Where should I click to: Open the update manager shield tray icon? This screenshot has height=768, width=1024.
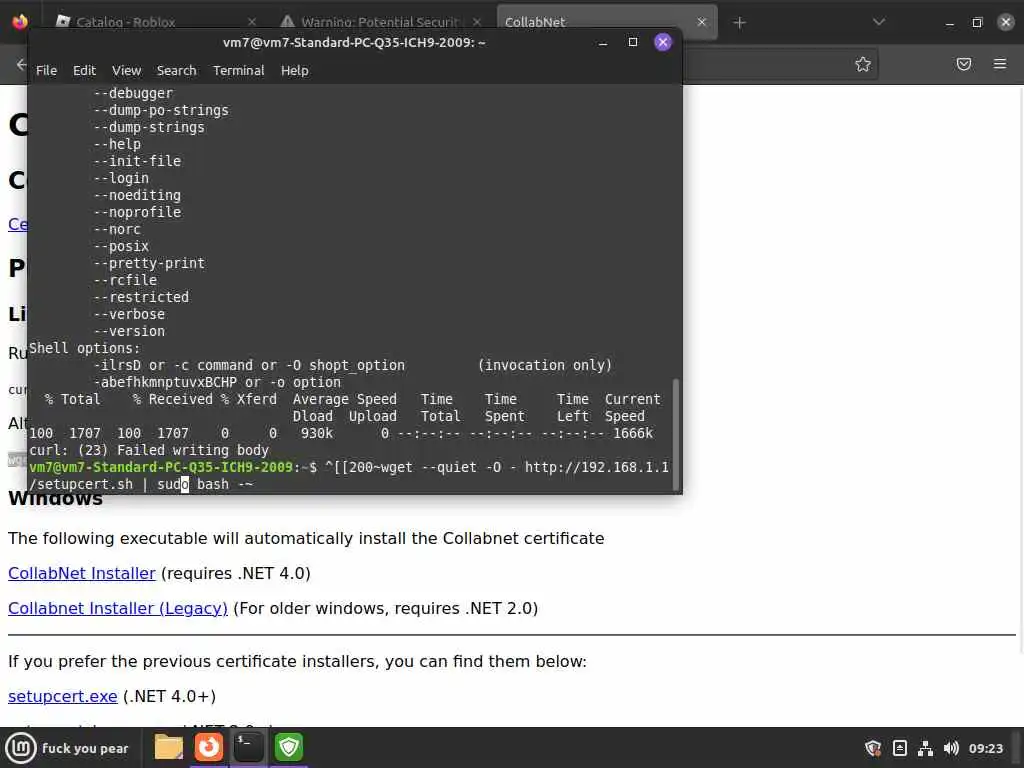click(873, 748)
